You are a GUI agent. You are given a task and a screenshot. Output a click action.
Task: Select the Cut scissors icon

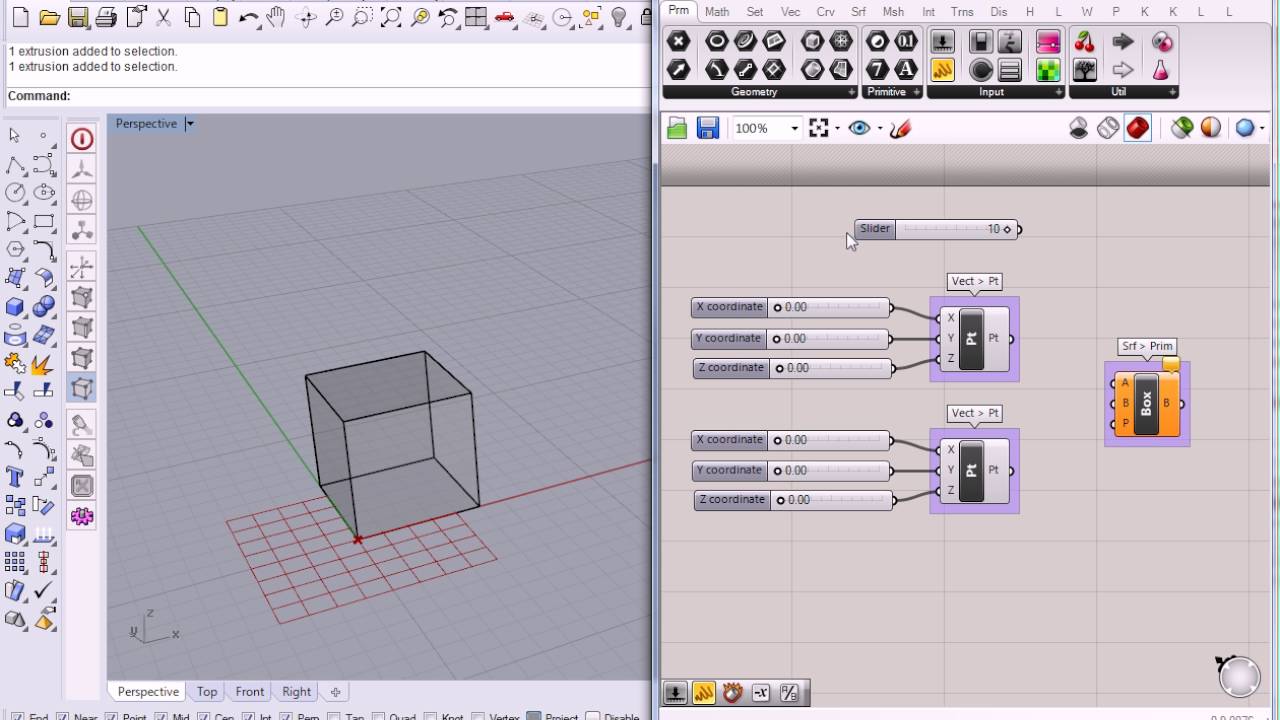[164, 17]
